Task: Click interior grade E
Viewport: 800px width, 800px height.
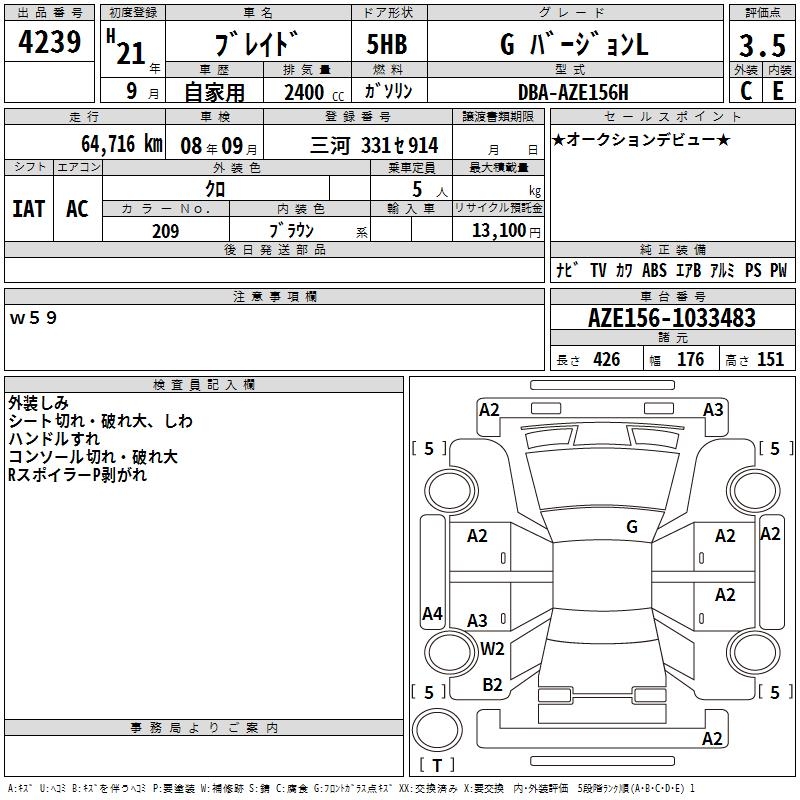Action: 778,91
